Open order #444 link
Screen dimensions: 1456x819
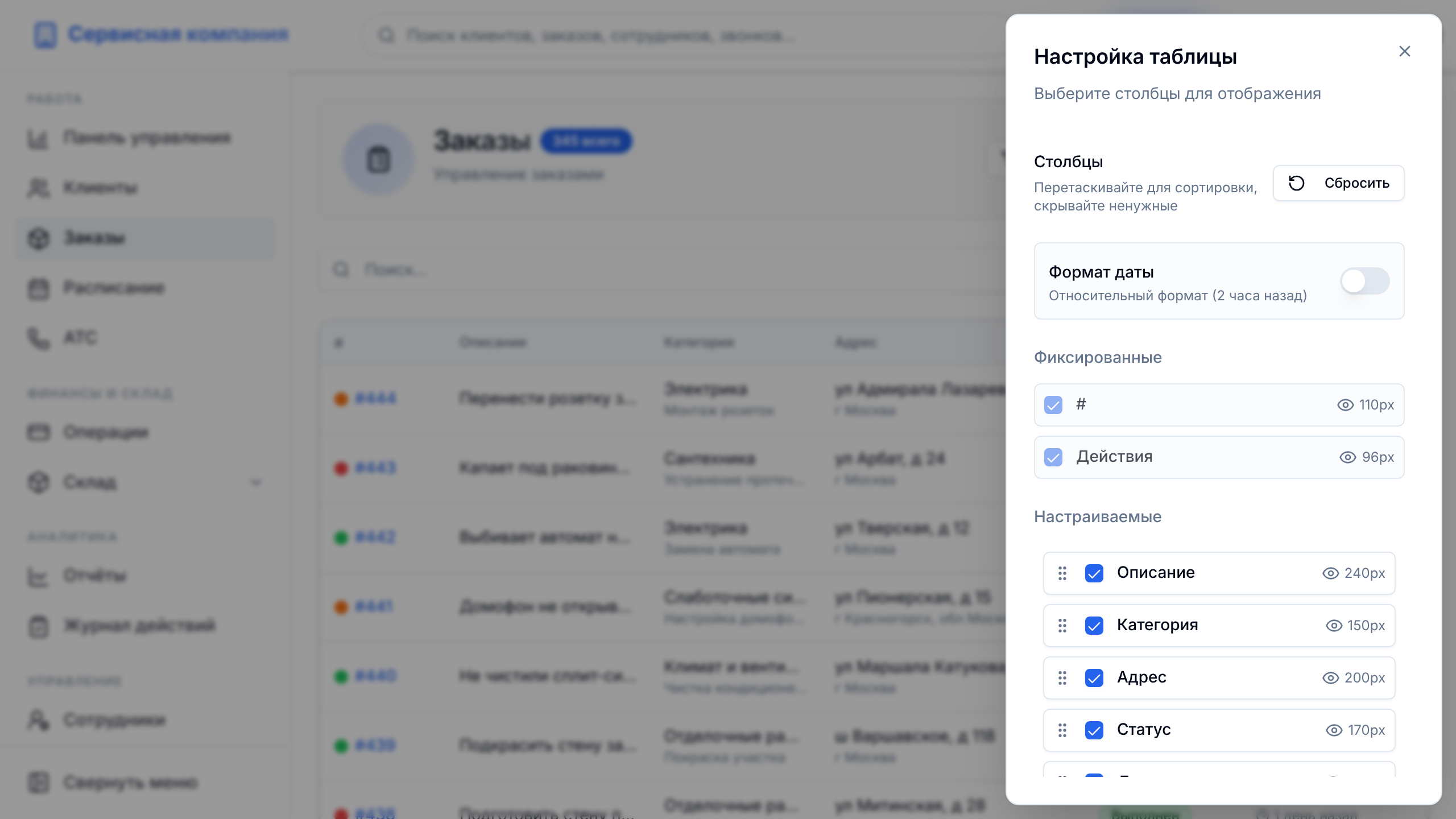coord(375,399)
